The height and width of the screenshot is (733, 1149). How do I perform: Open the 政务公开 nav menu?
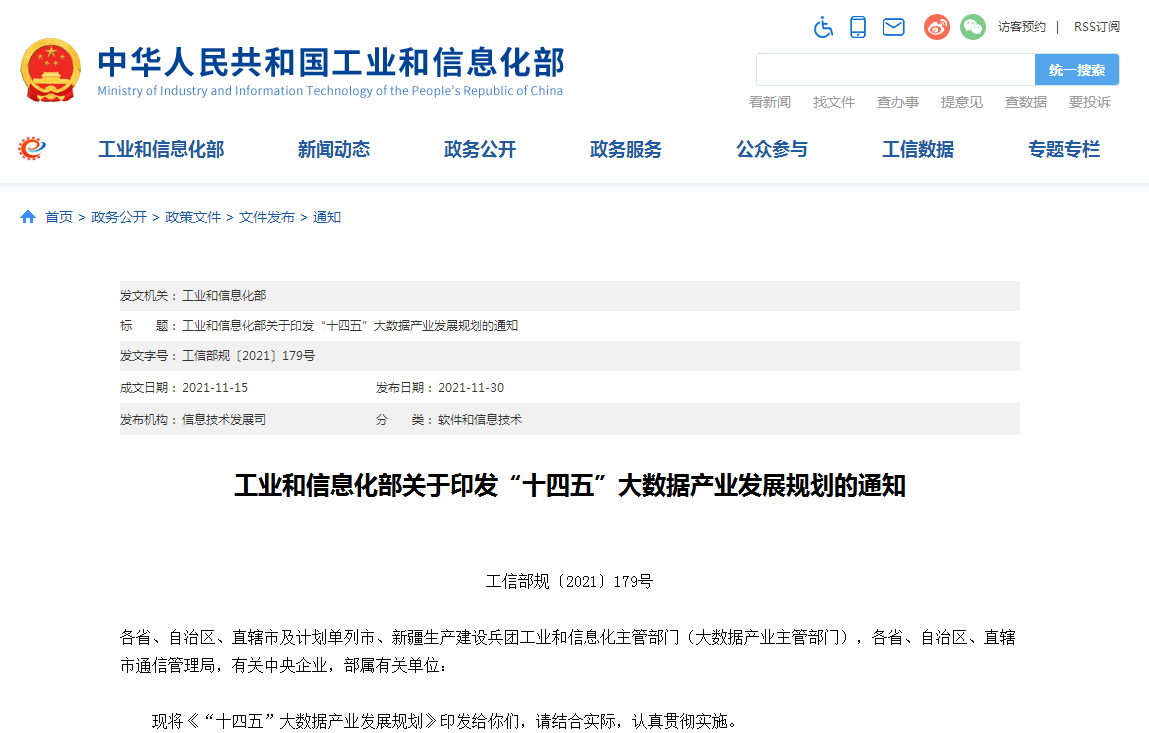pos(480,150)
